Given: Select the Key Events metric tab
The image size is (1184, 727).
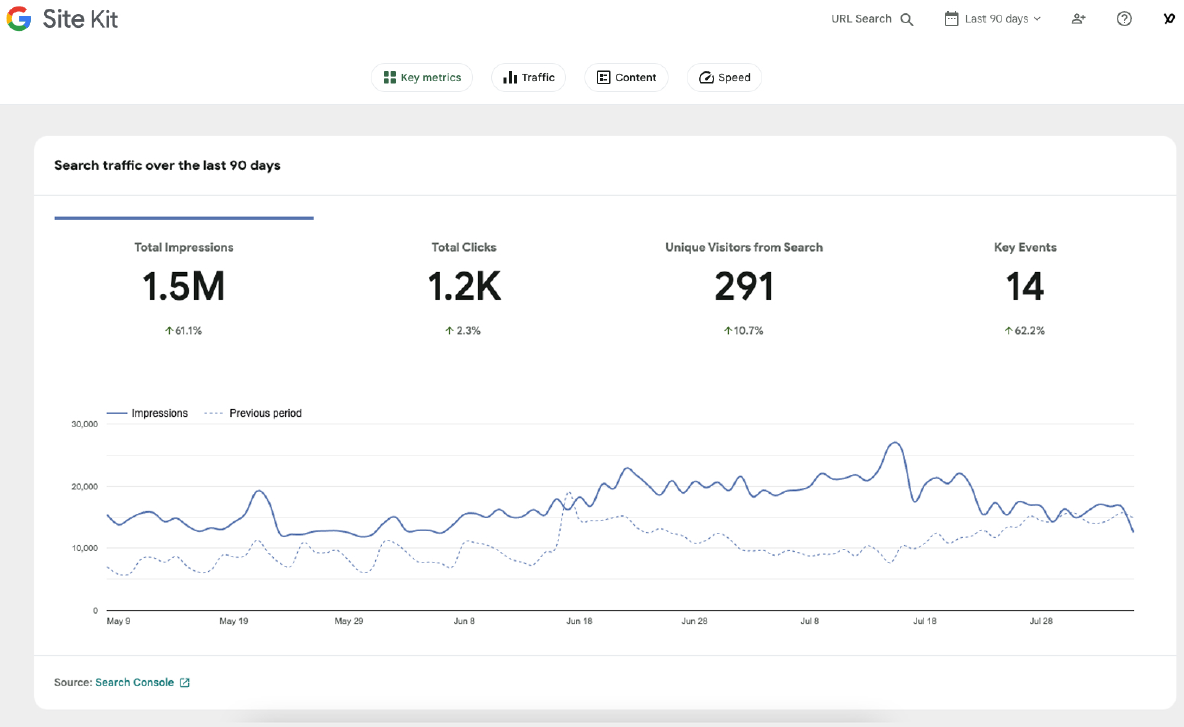Looking at the screenshot, I should [x=1025, y=288].
